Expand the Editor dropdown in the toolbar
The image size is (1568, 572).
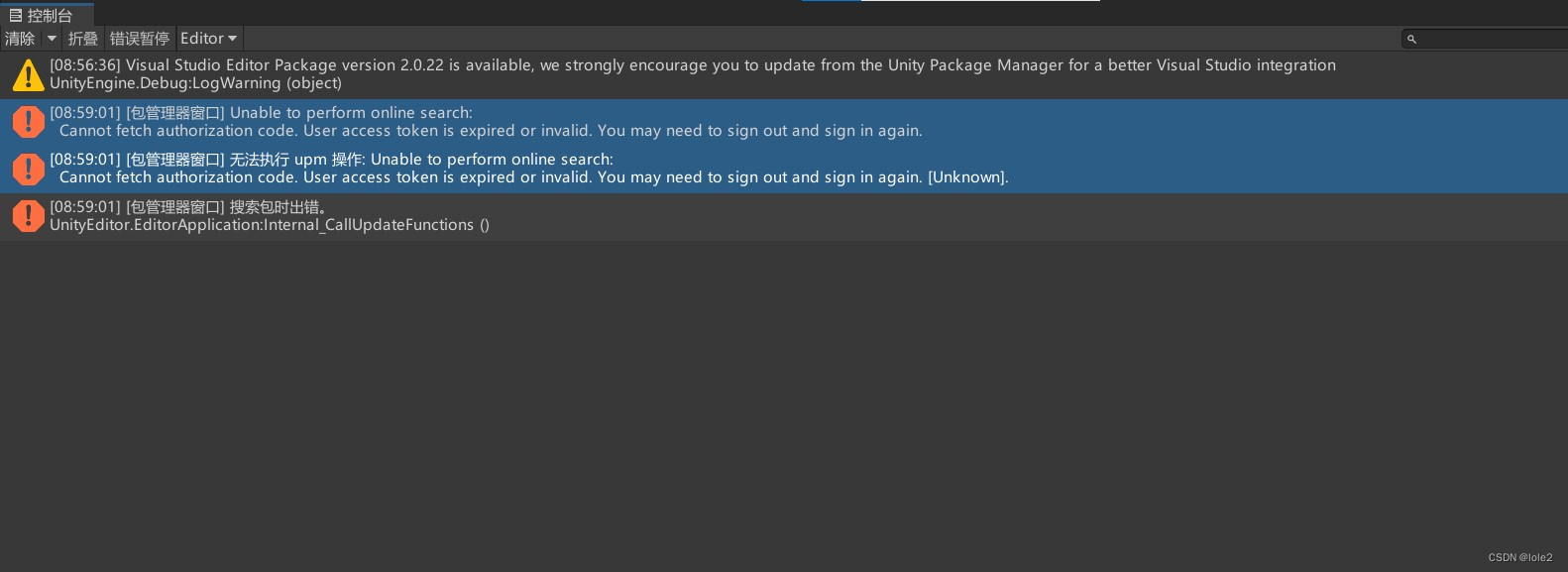tap(209, 39)
